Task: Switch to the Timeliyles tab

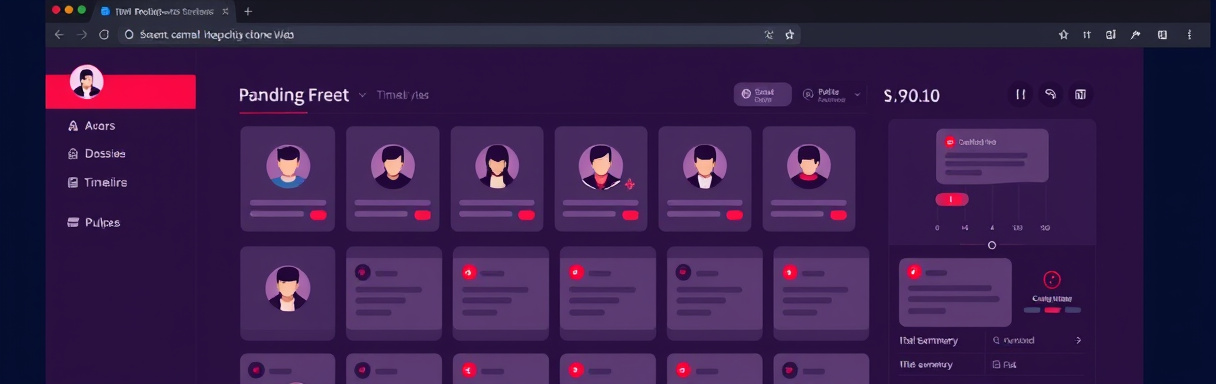Action: click(x=403, y=95)
